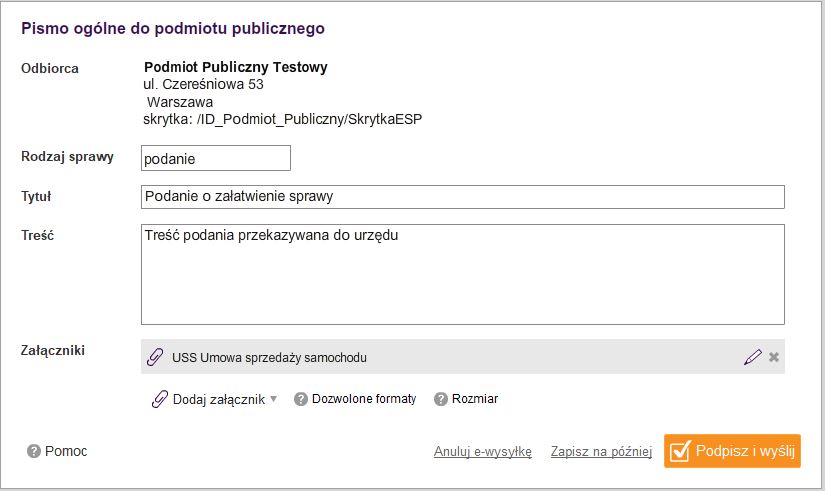
Task: Click inside the Treść text area
Action: coord(462,274)
